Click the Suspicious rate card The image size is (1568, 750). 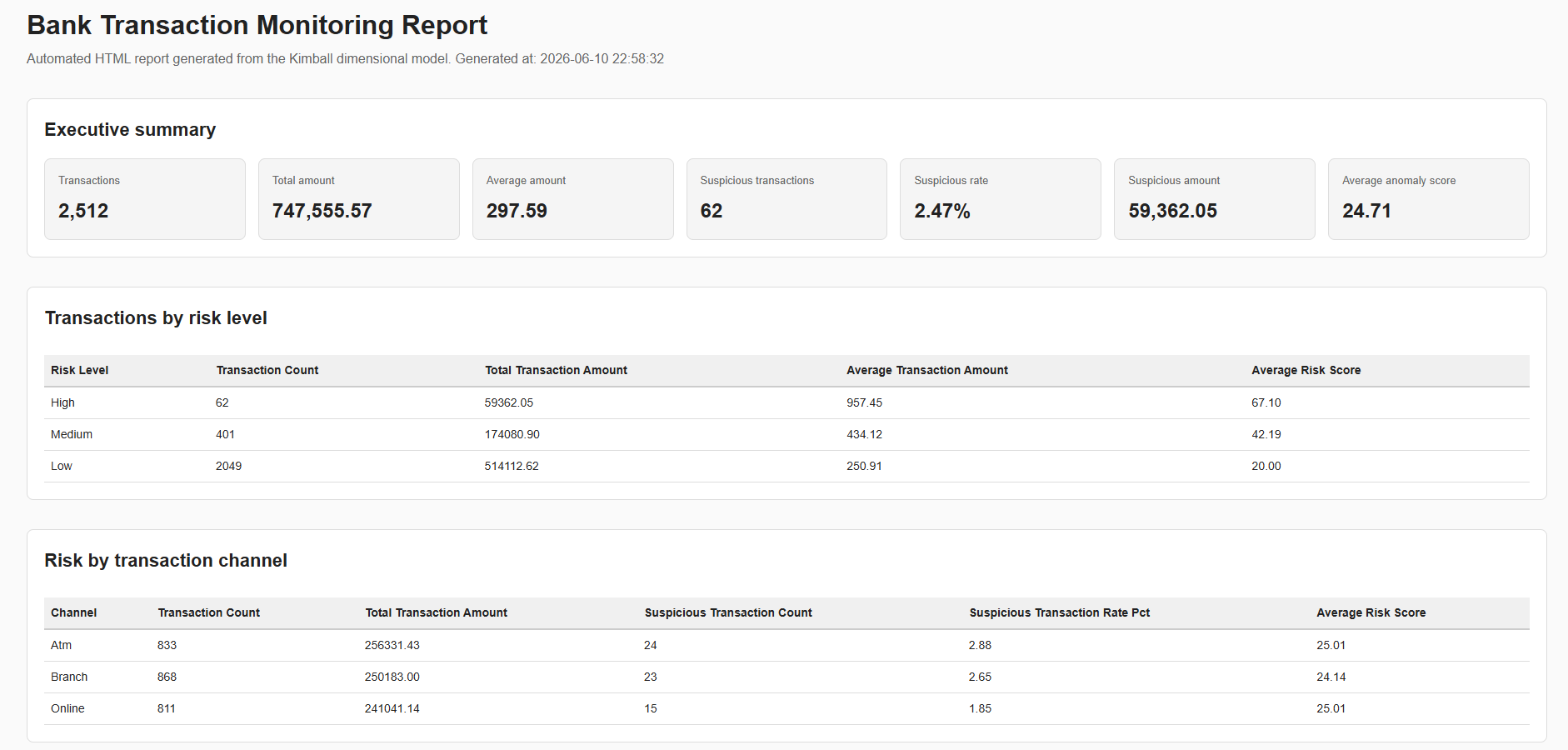pyautogui.click(x=1001, y=199)
